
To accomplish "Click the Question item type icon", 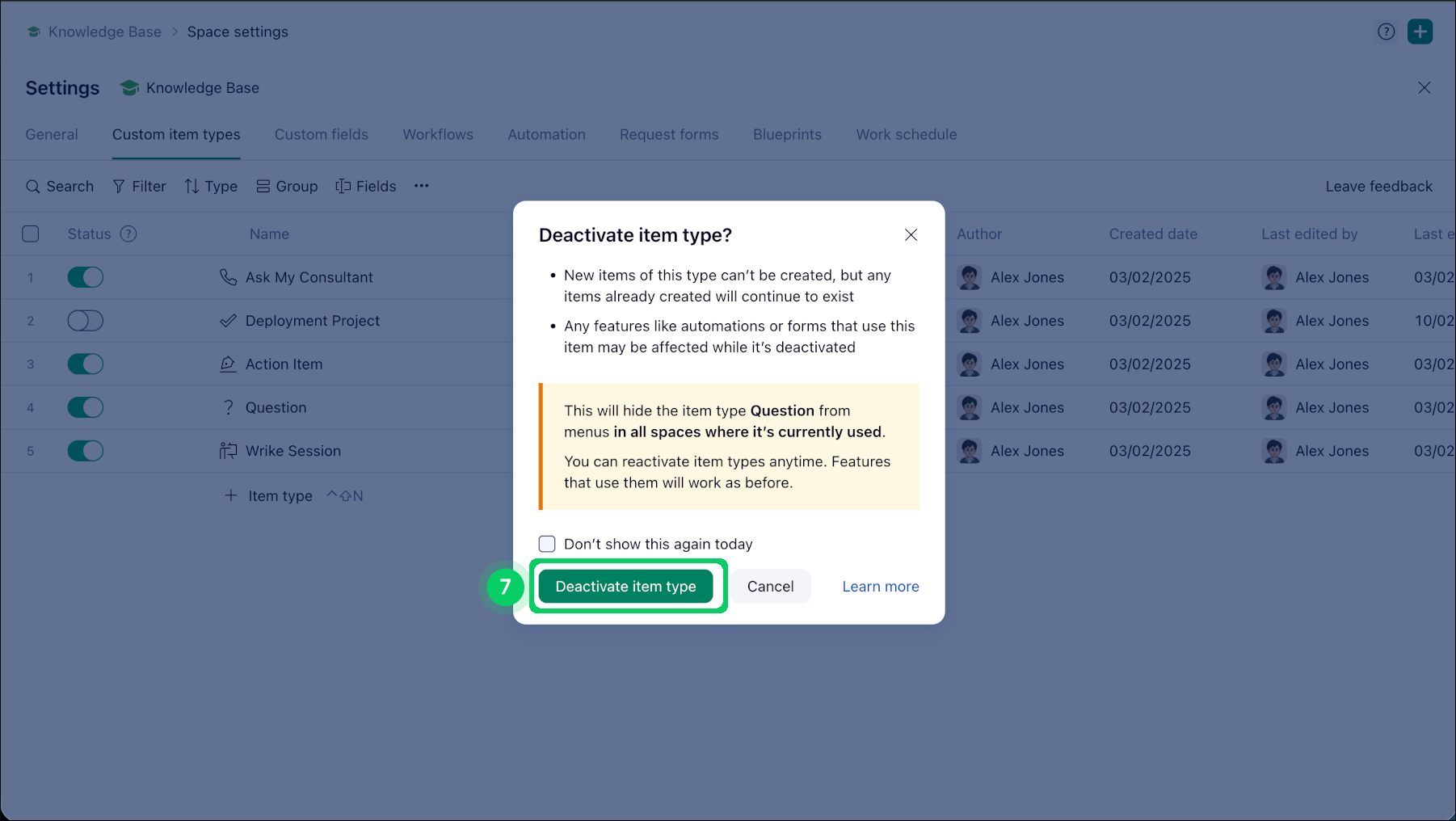I will [228, 408].
